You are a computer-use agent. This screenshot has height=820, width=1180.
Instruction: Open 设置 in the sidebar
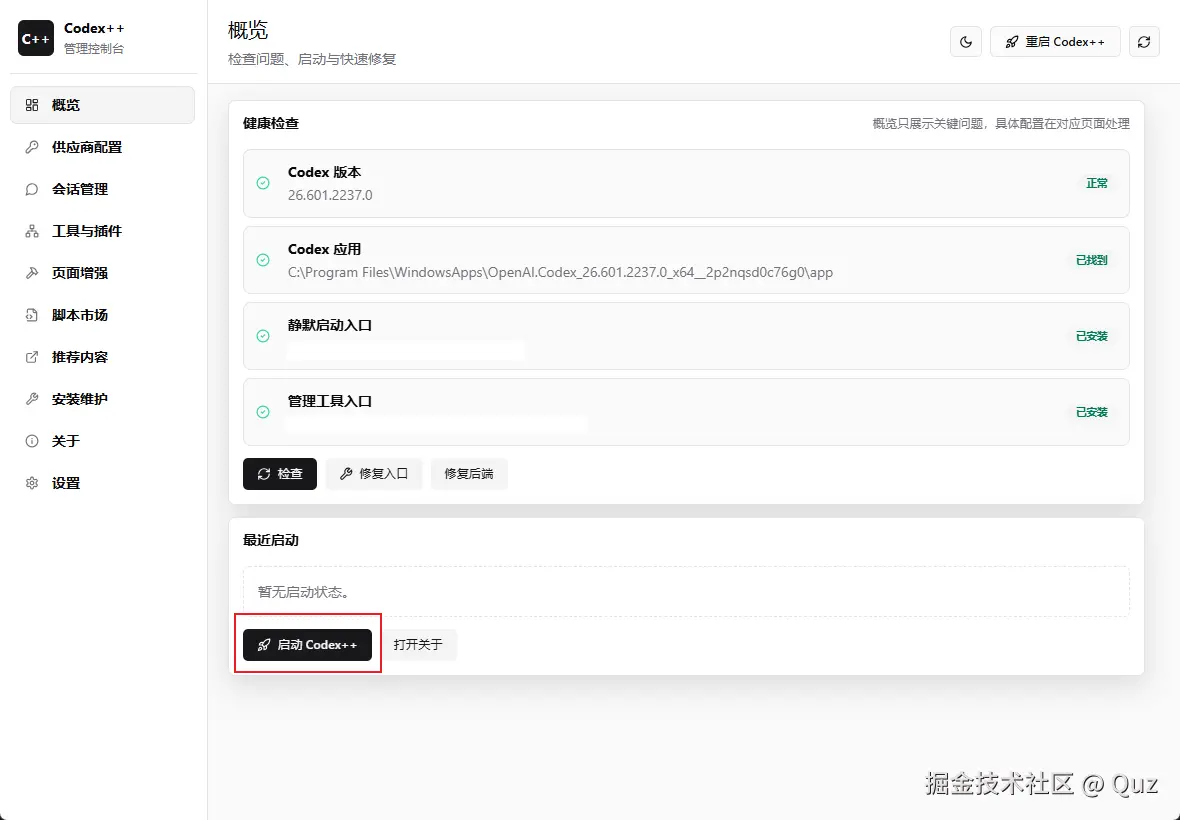point(102,484)
